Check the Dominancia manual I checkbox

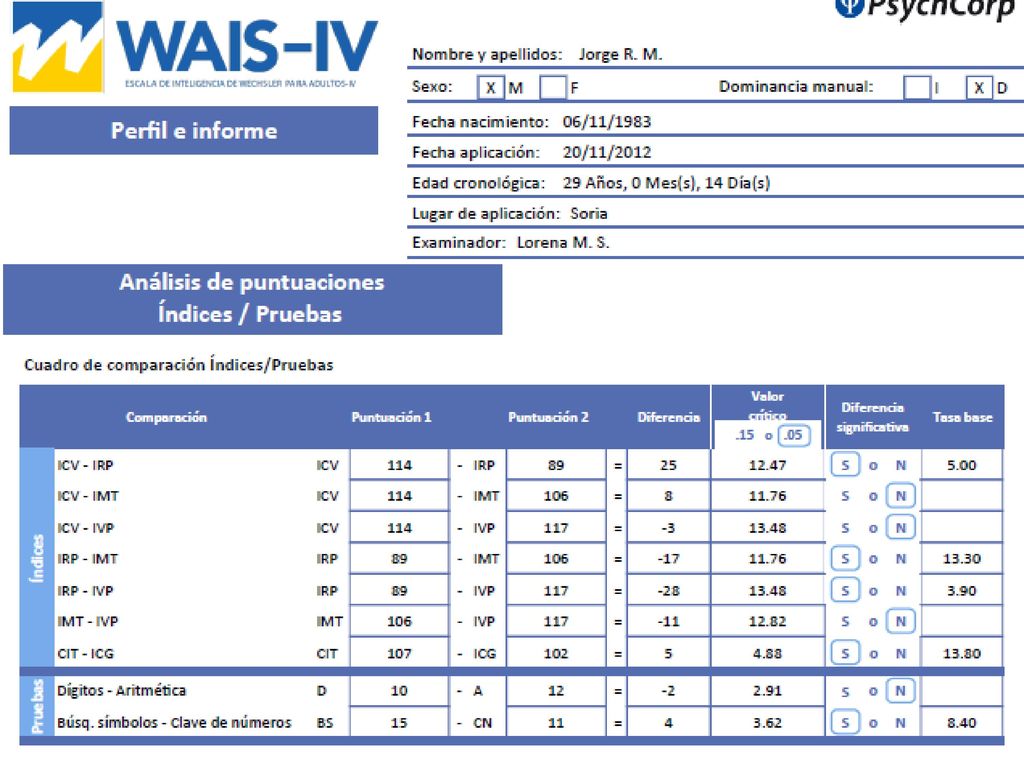tap(916, 88)
